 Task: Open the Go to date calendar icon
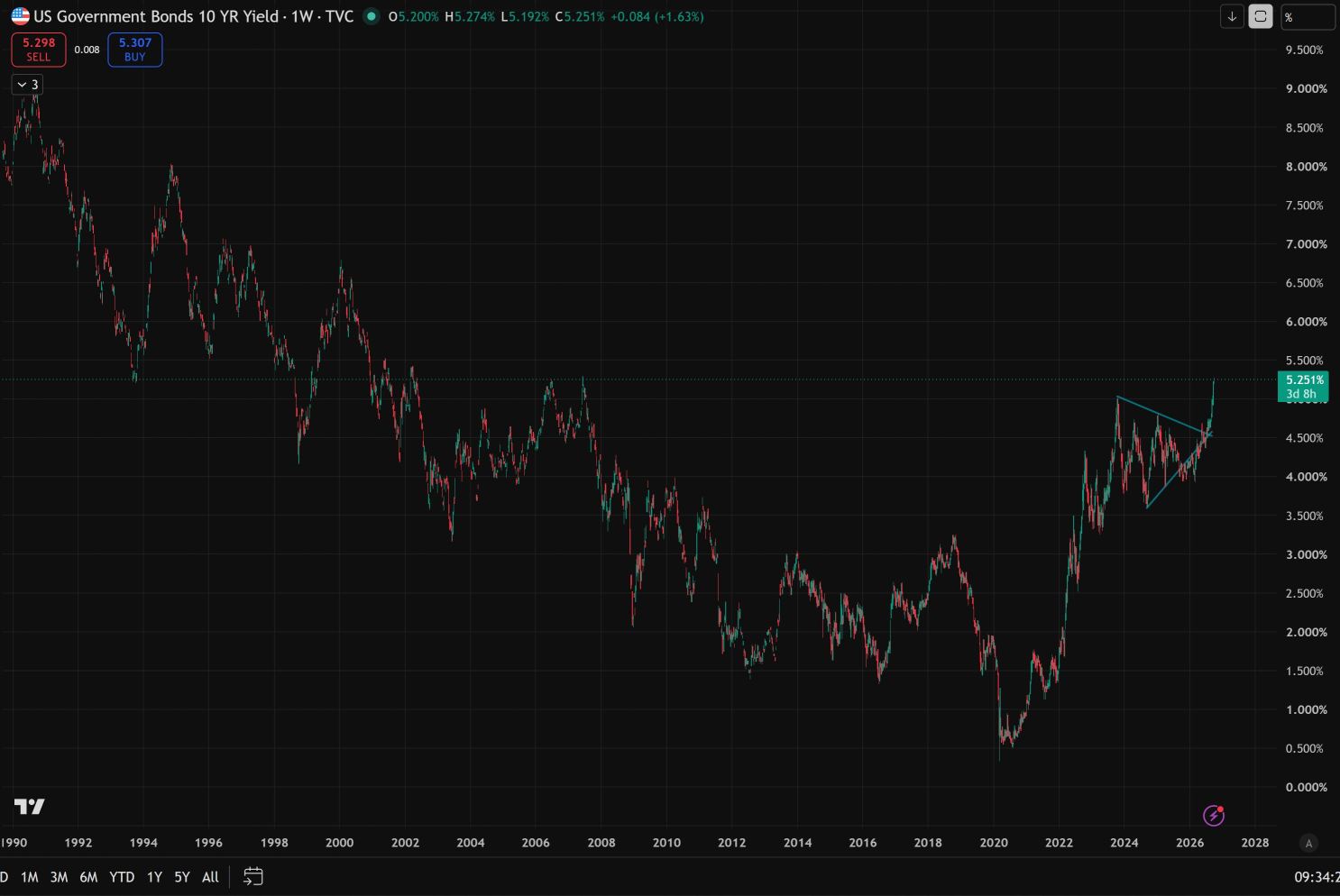click(253, 876)
